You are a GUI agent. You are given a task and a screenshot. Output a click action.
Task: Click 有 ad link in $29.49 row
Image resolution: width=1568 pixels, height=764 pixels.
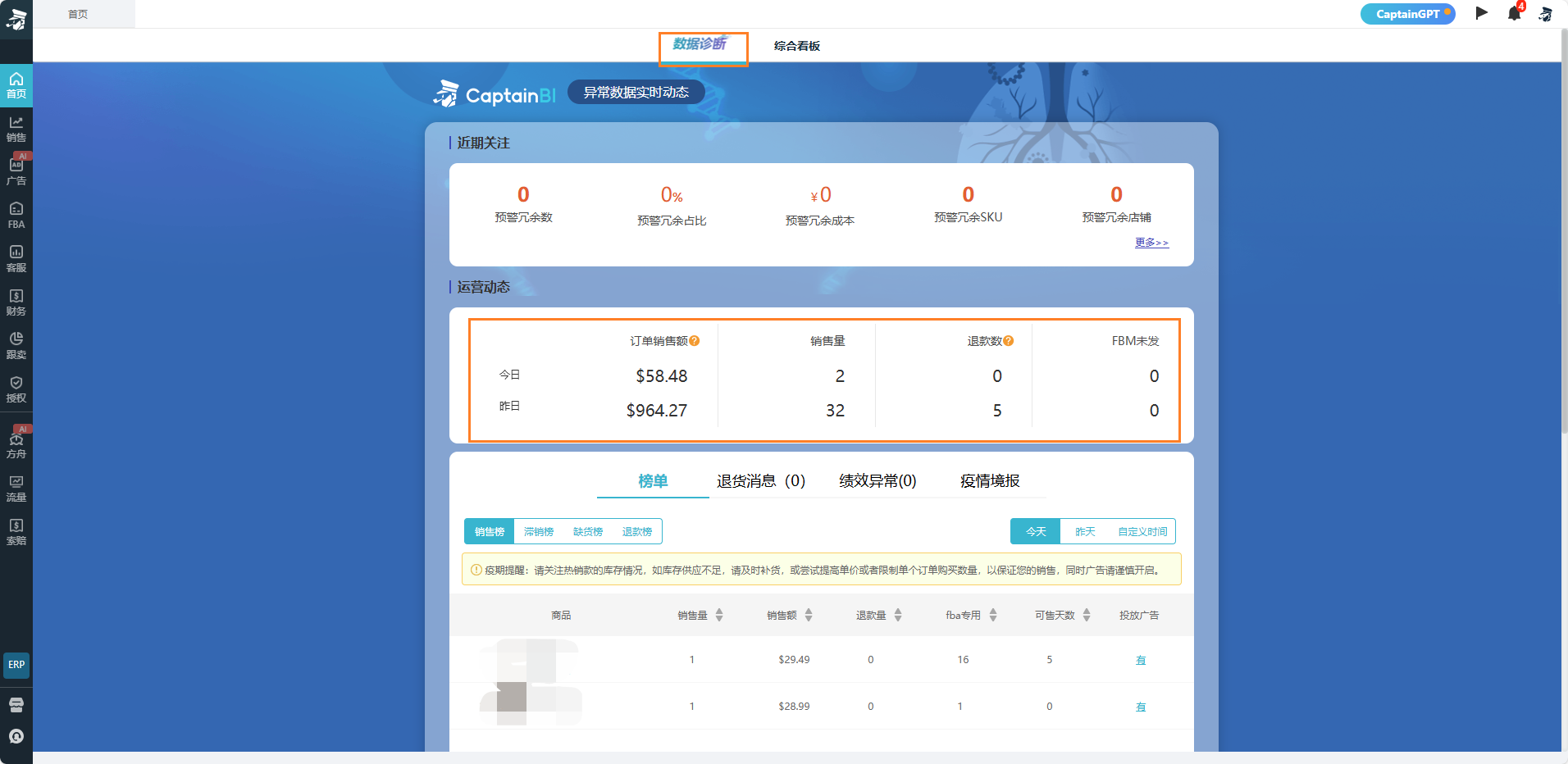1141,660
